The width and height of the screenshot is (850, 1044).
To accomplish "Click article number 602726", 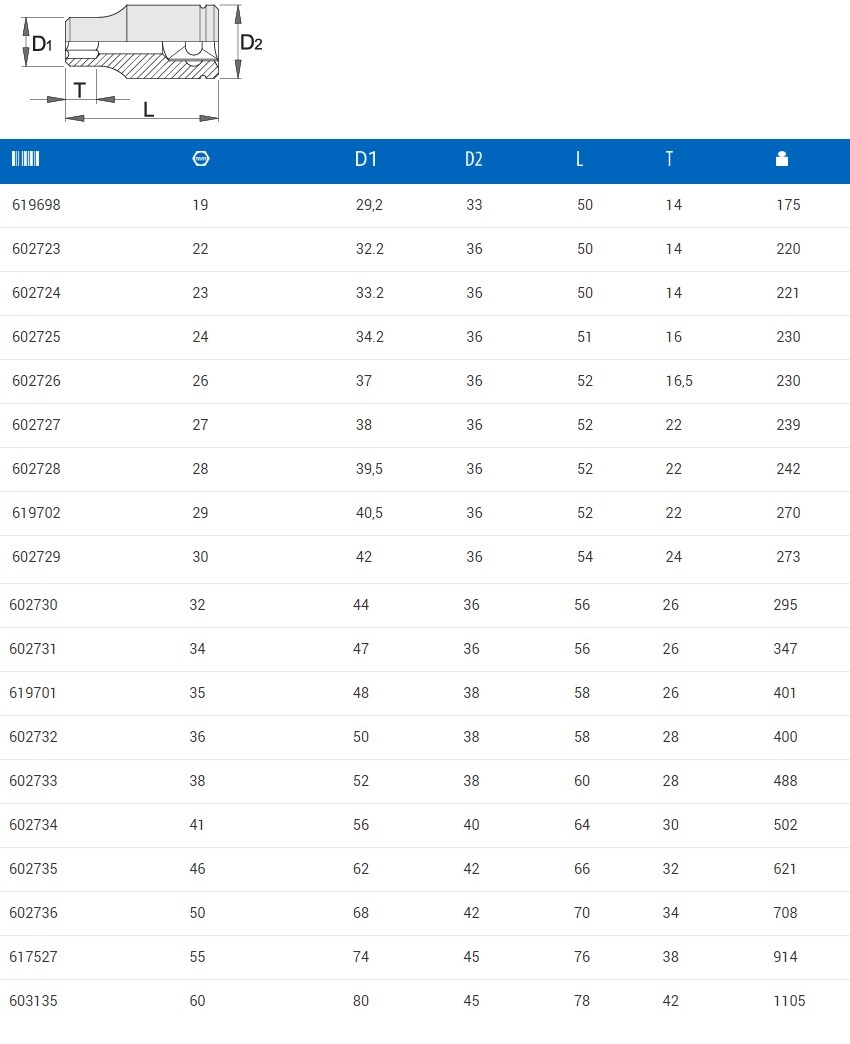I will tap(36, 381).
